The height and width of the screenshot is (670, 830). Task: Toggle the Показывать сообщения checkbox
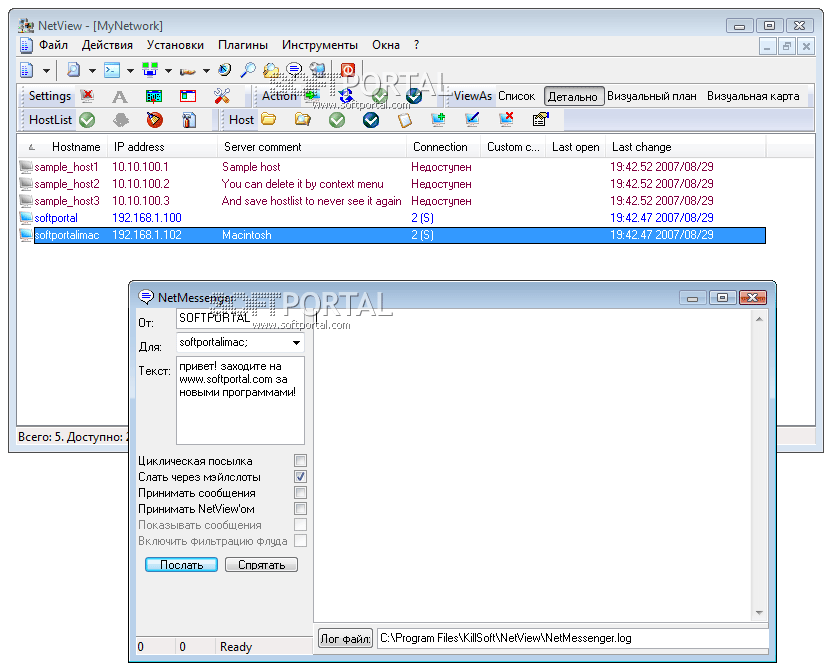[x=300, y=524]
